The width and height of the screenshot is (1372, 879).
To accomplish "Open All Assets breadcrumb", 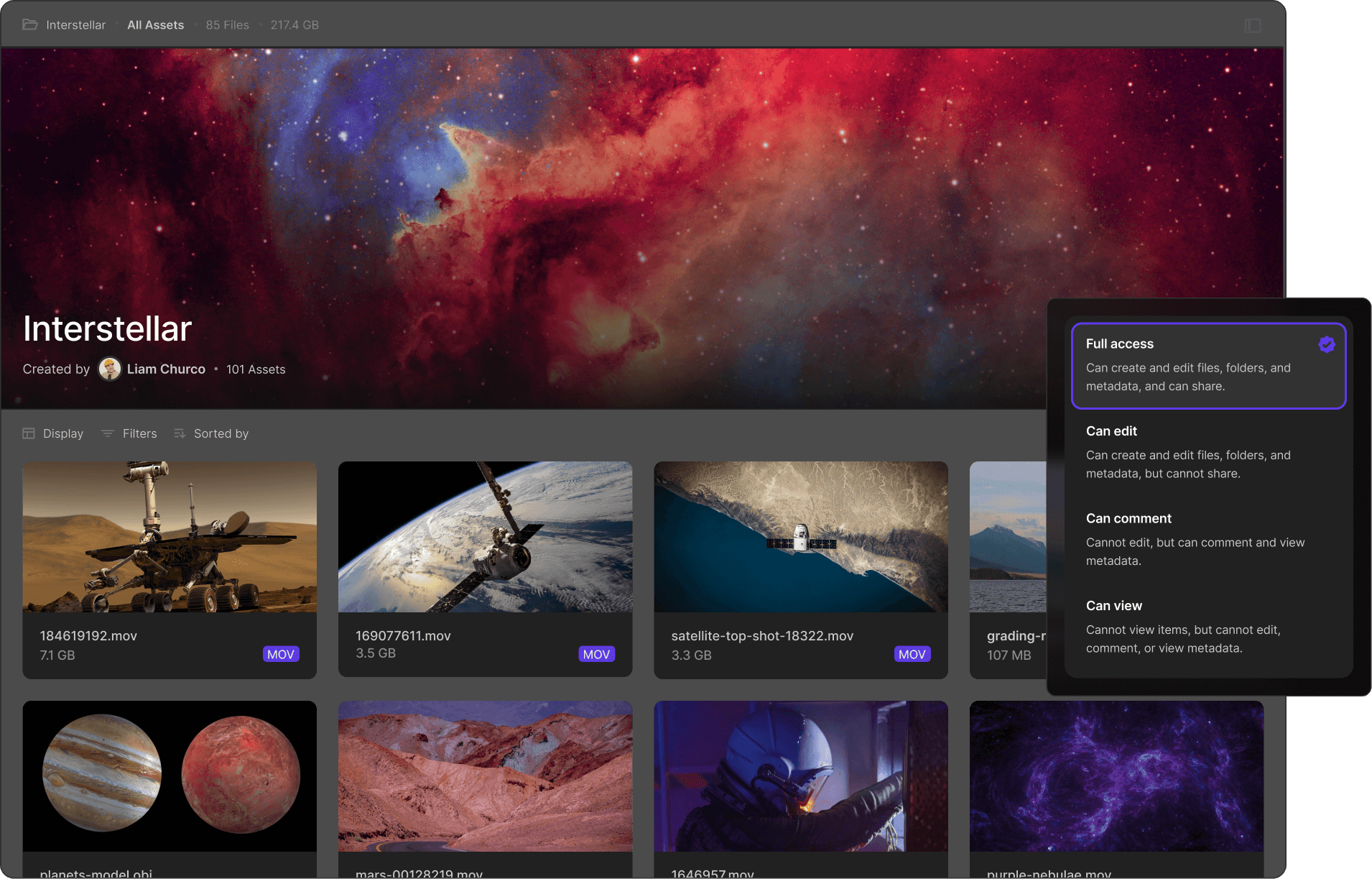I will 155,24.
